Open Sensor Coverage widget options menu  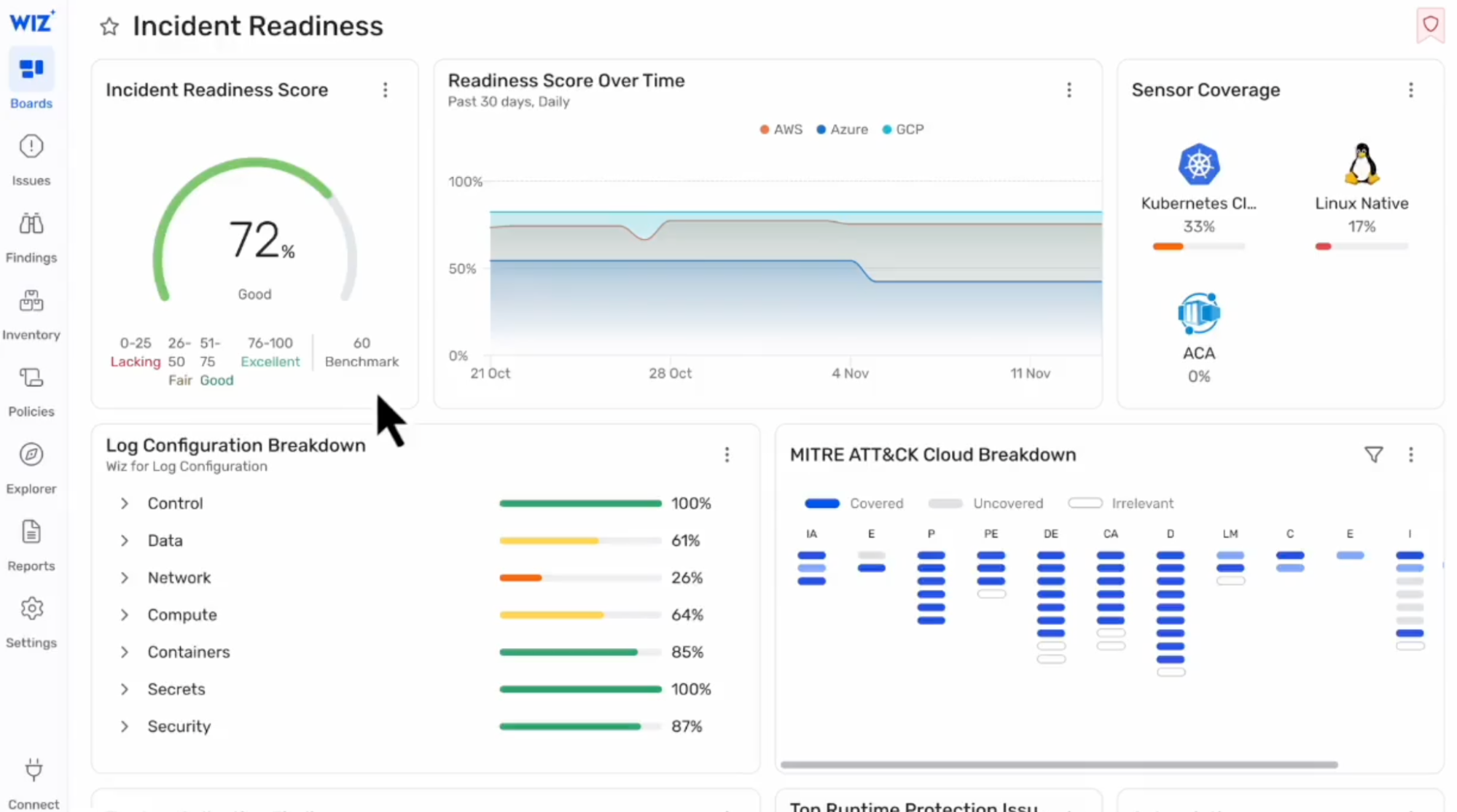point(1410,90)
